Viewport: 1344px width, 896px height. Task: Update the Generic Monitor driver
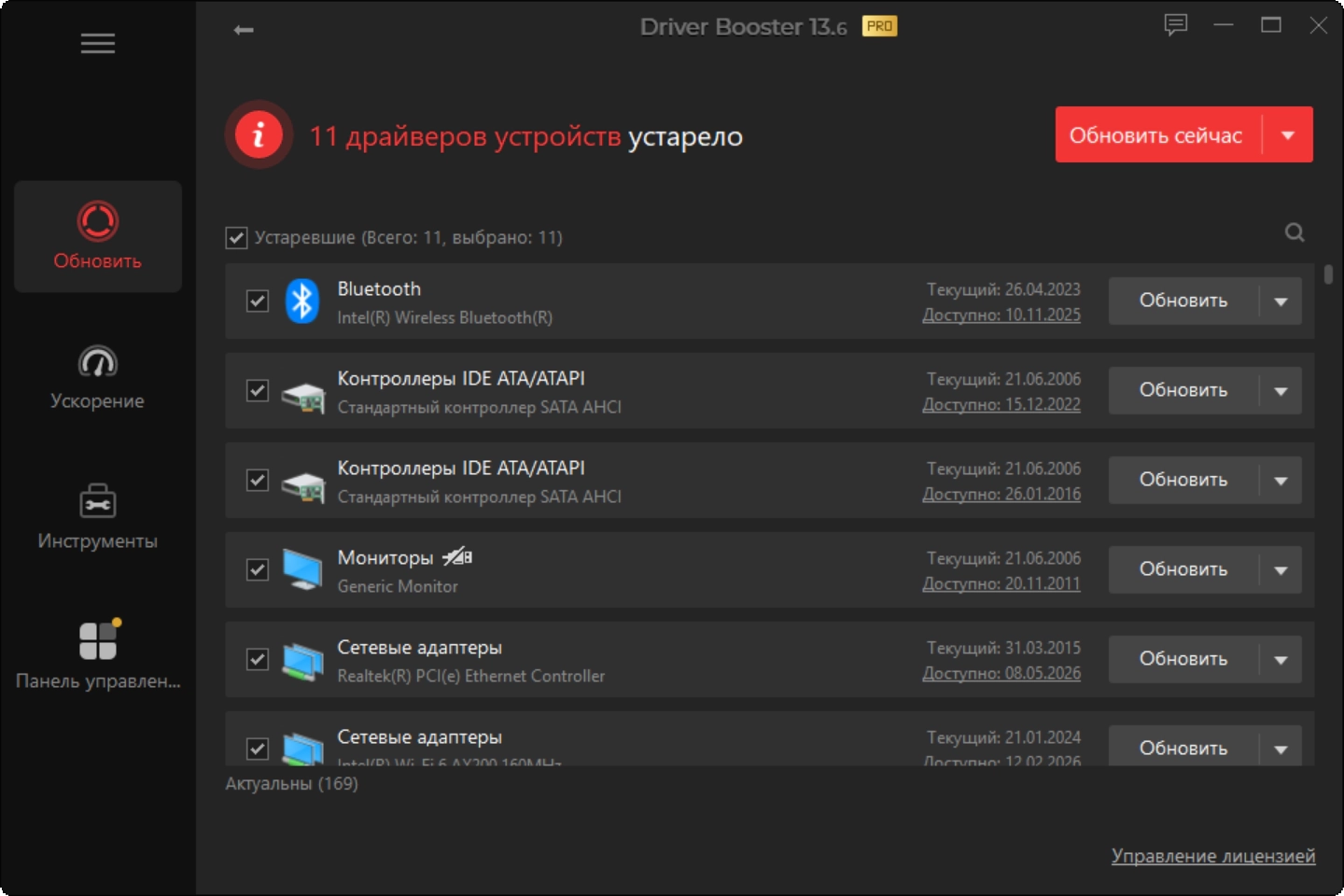click(x=1183, y=570)
